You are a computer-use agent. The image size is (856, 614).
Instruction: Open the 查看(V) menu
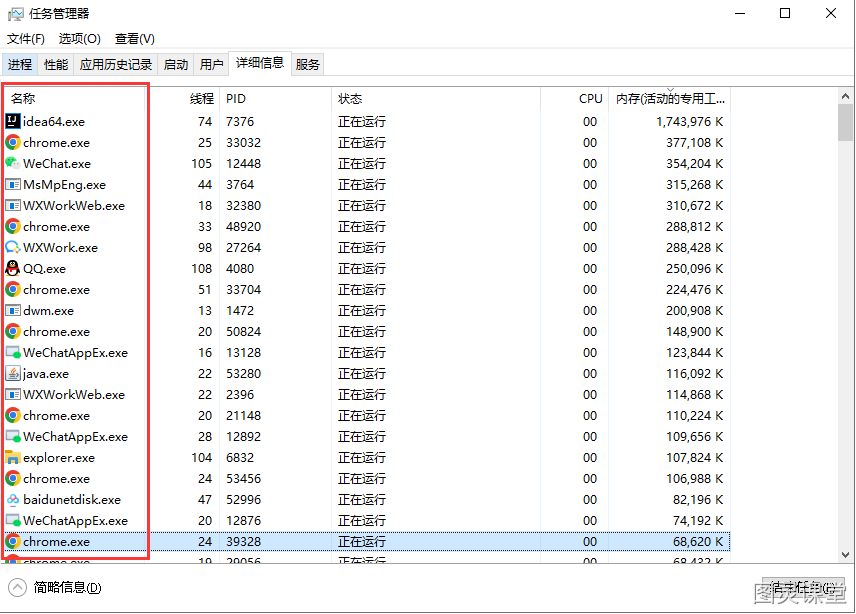point(134,38)
